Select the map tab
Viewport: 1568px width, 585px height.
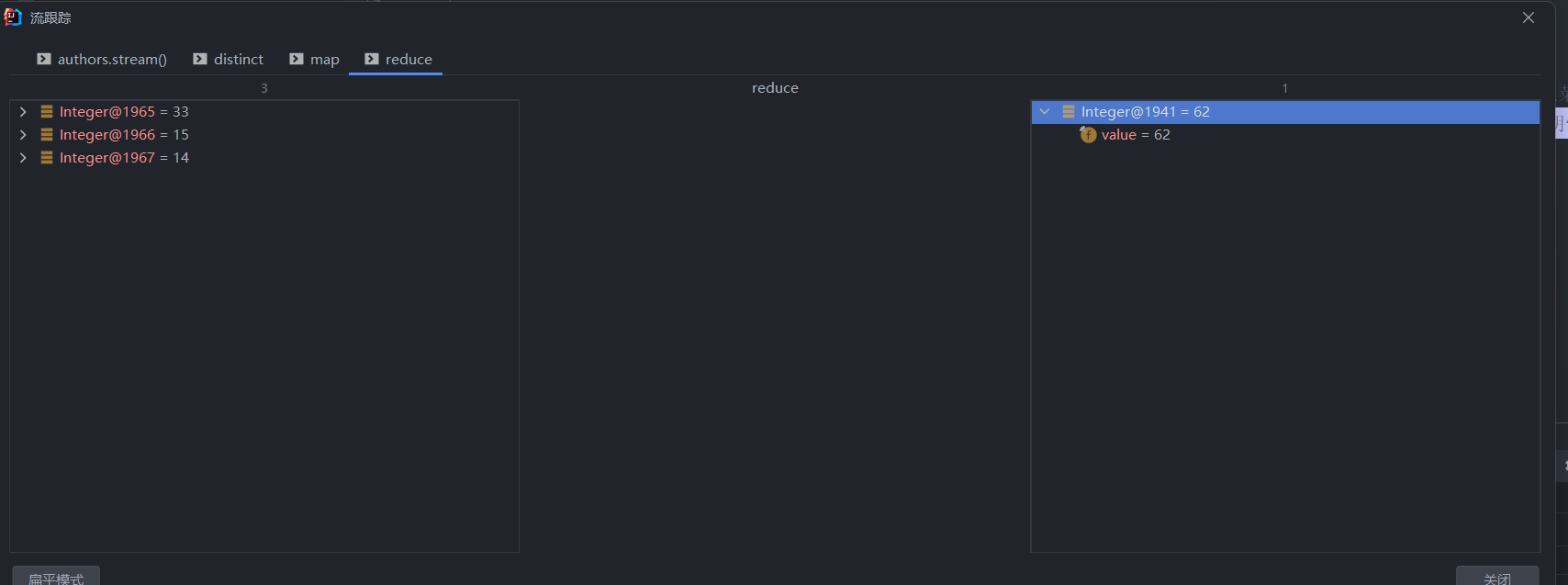(324, 60)
